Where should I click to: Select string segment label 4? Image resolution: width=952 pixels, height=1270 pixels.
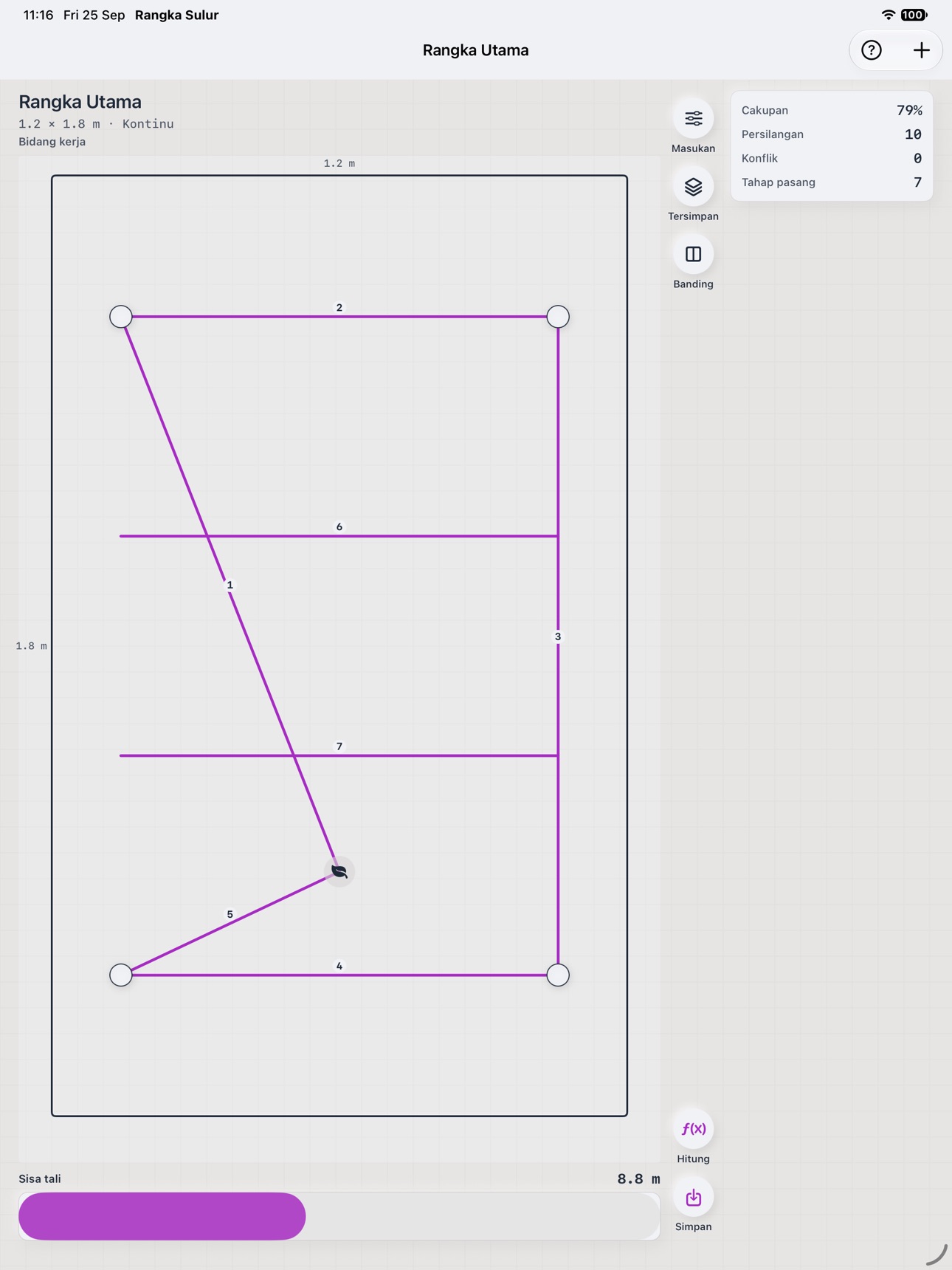tap(339, 966)
